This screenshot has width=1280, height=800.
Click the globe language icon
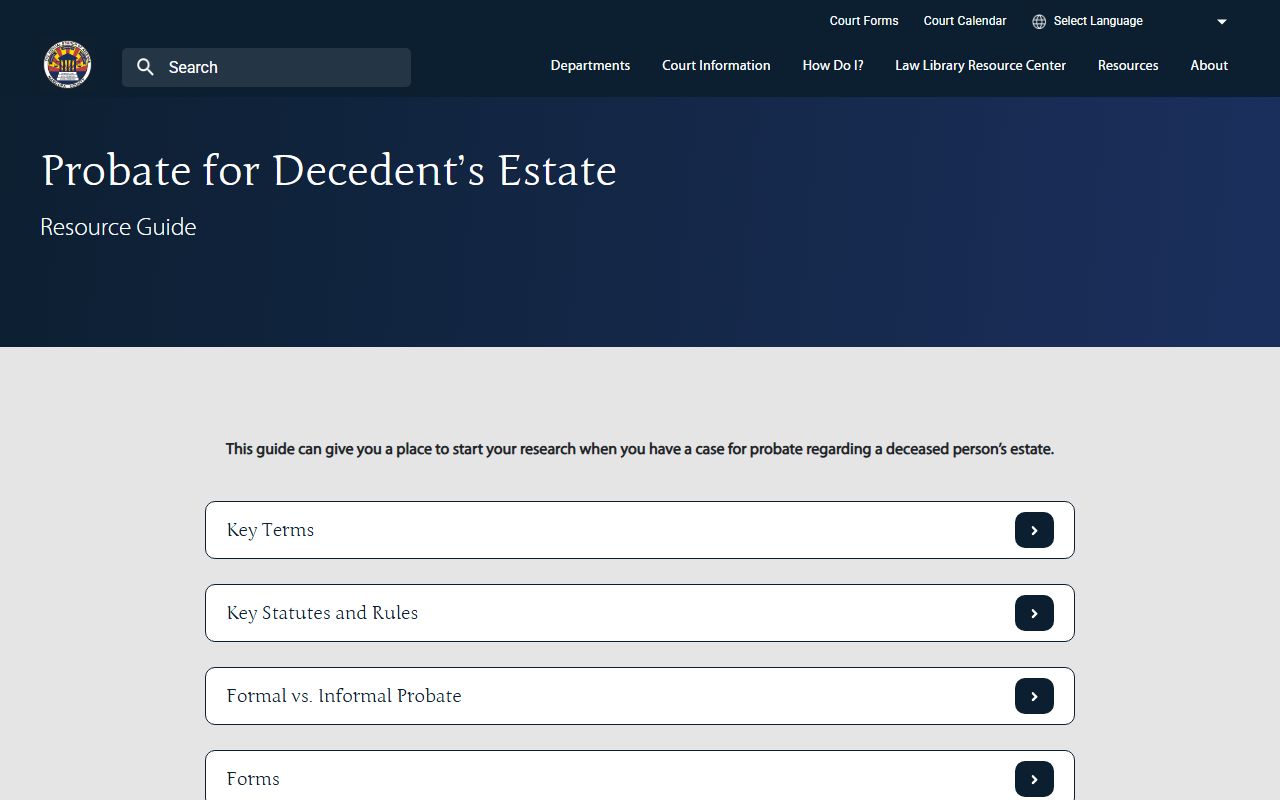click(x=1039, y=21)
